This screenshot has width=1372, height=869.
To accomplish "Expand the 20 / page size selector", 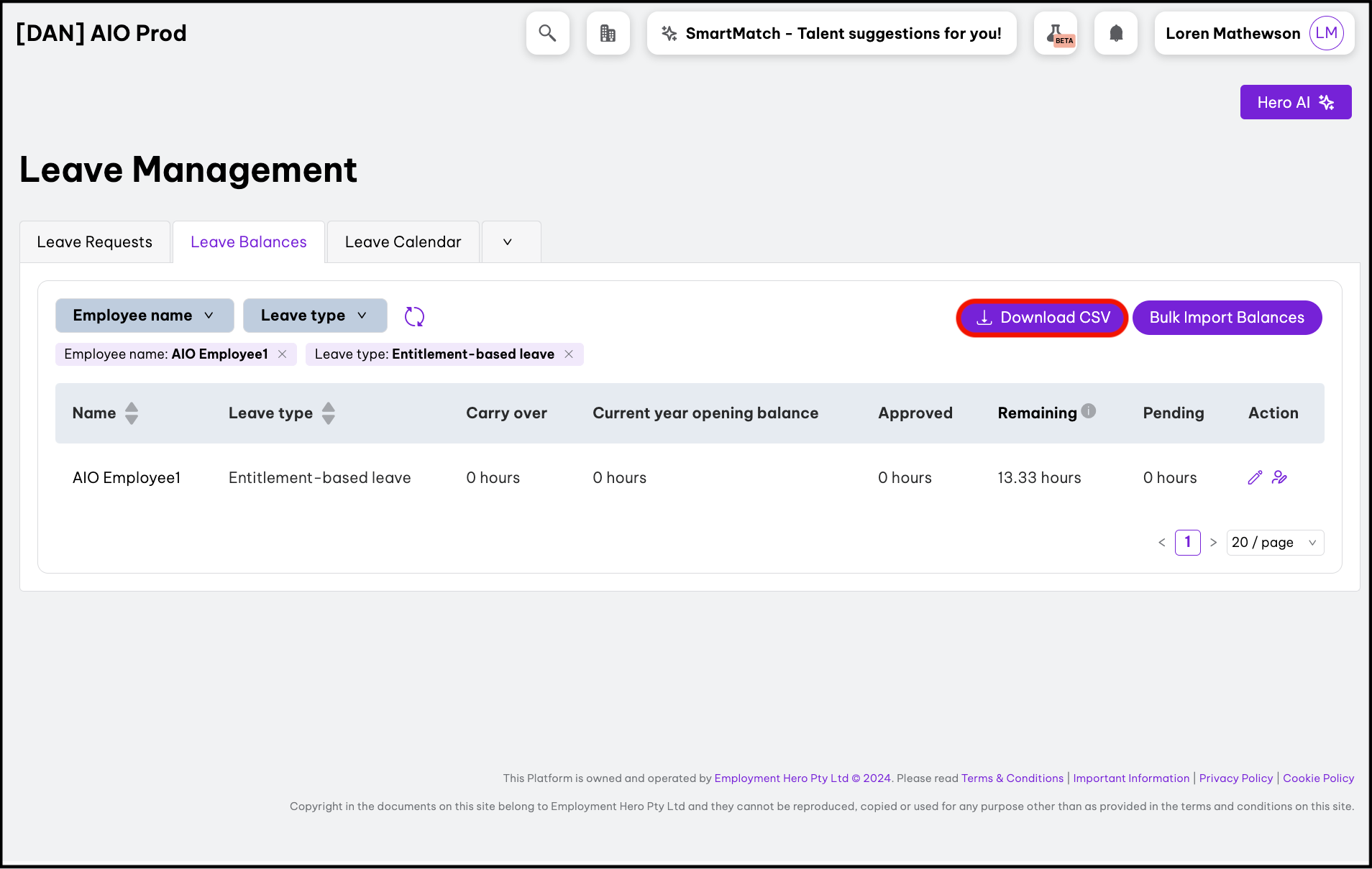I will (1274, 543).
